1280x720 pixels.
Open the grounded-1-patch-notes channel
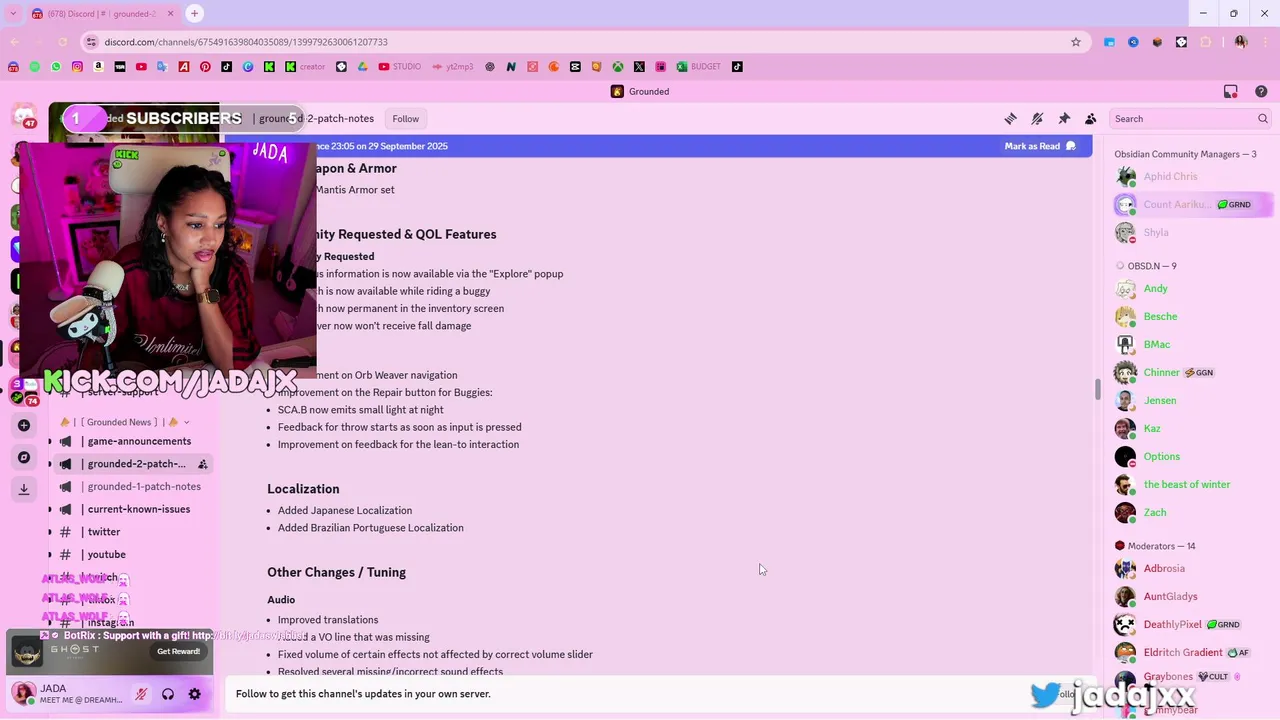(x=131, y=486)
